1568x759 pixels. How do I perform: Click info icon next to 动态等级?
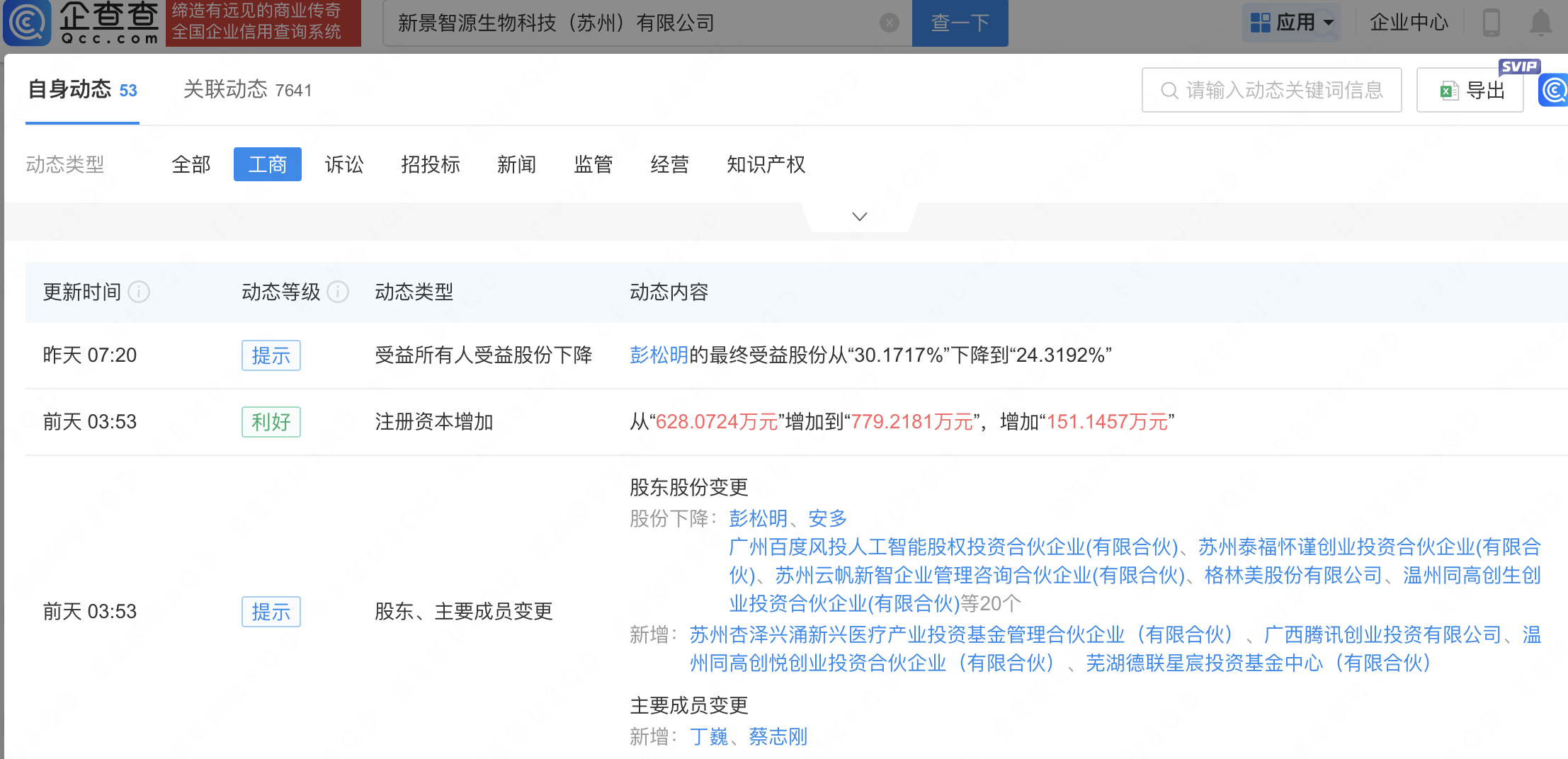339,292
